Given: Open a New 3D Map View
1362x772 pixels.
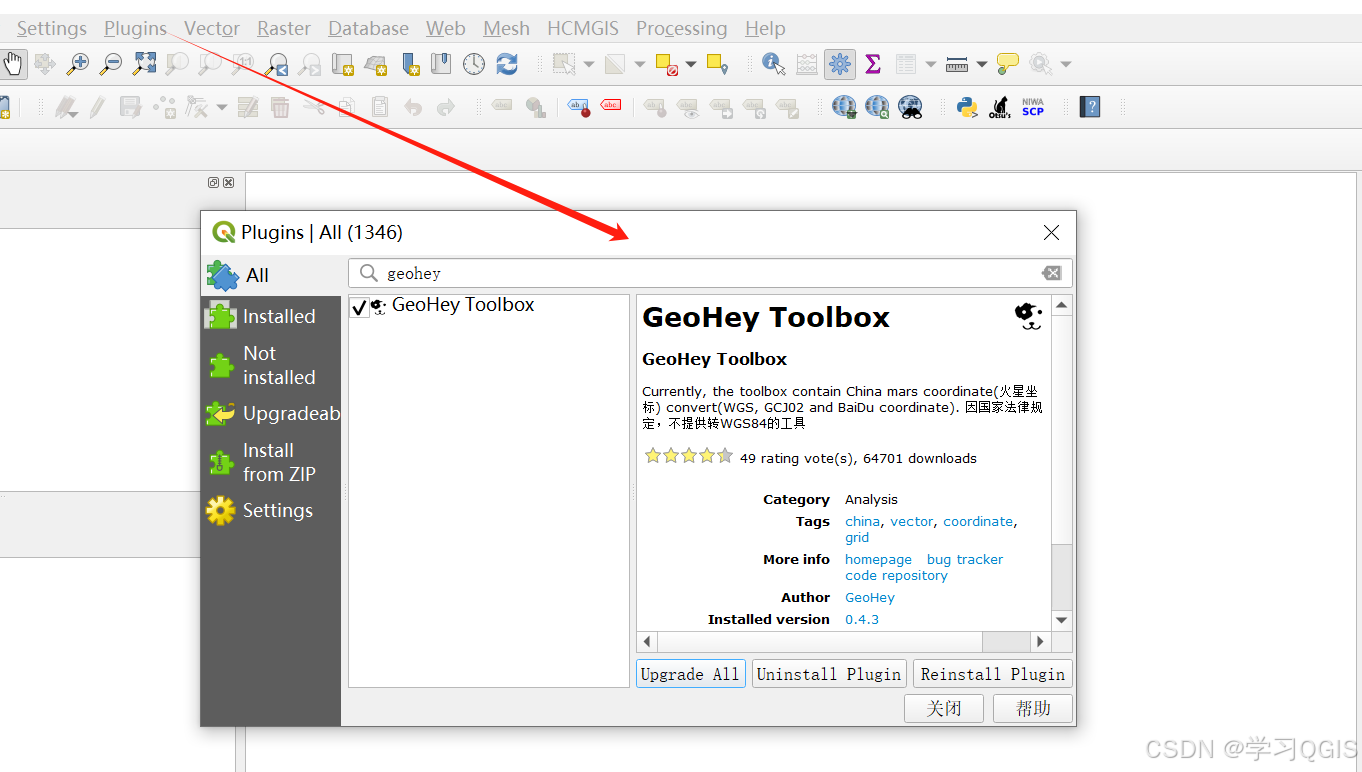Looking at the screenshot, I should point(375,64).
